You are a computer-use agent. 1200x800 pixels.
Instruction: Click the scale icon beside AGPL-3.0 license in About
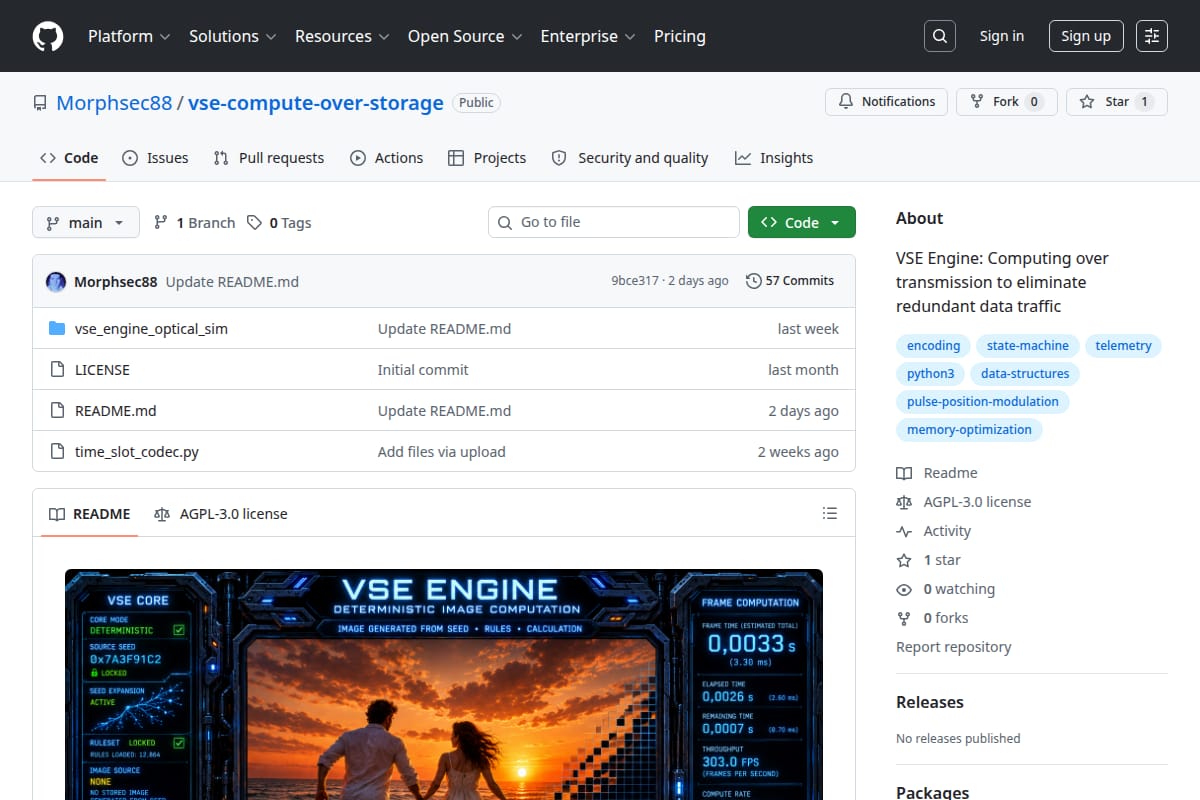click(x=904, y=502)
